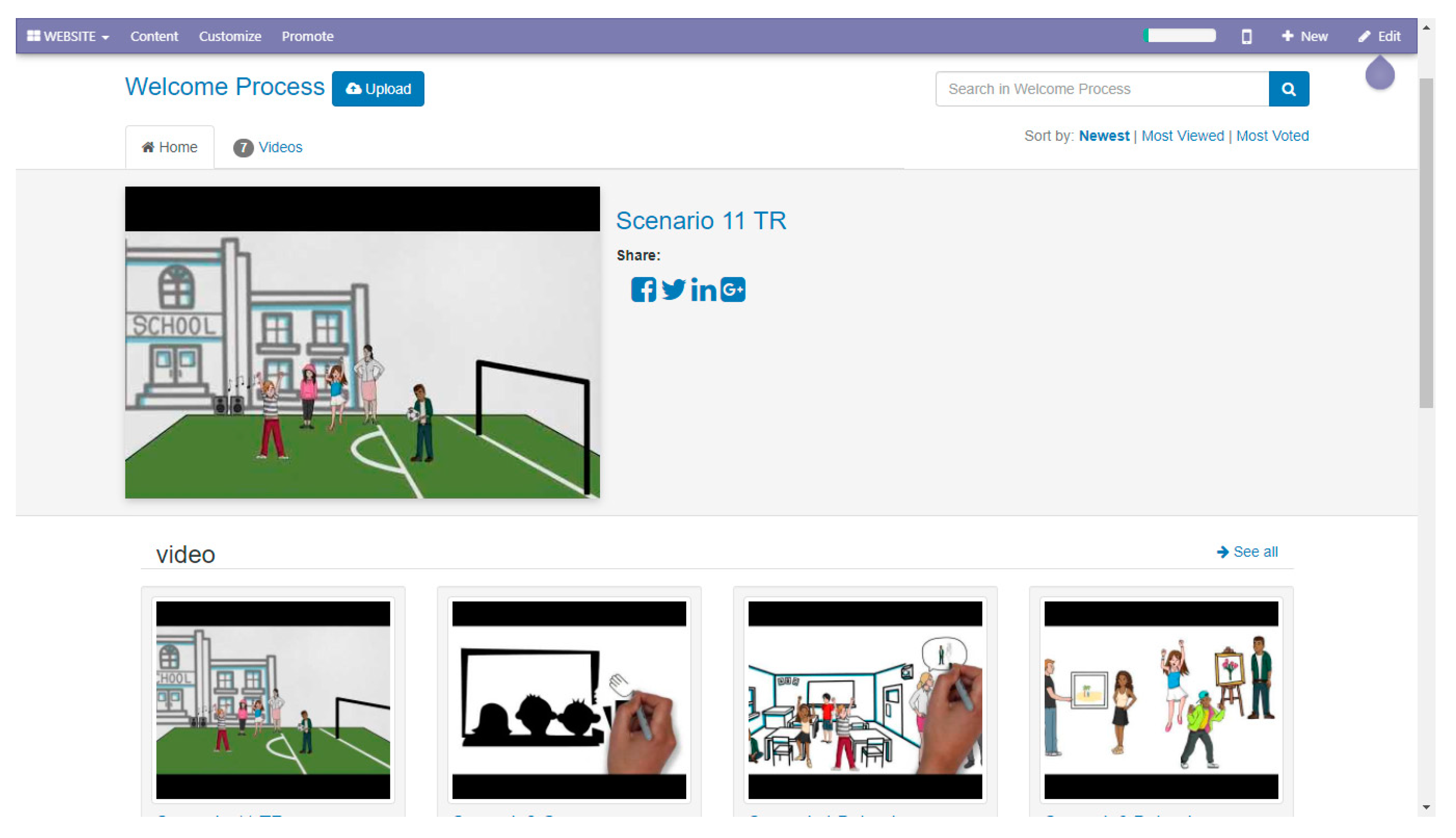The height and width of the screenshot is (838, 1456).
Task: Open the WEBSITE dropdown menu
Action: (68, 36)
